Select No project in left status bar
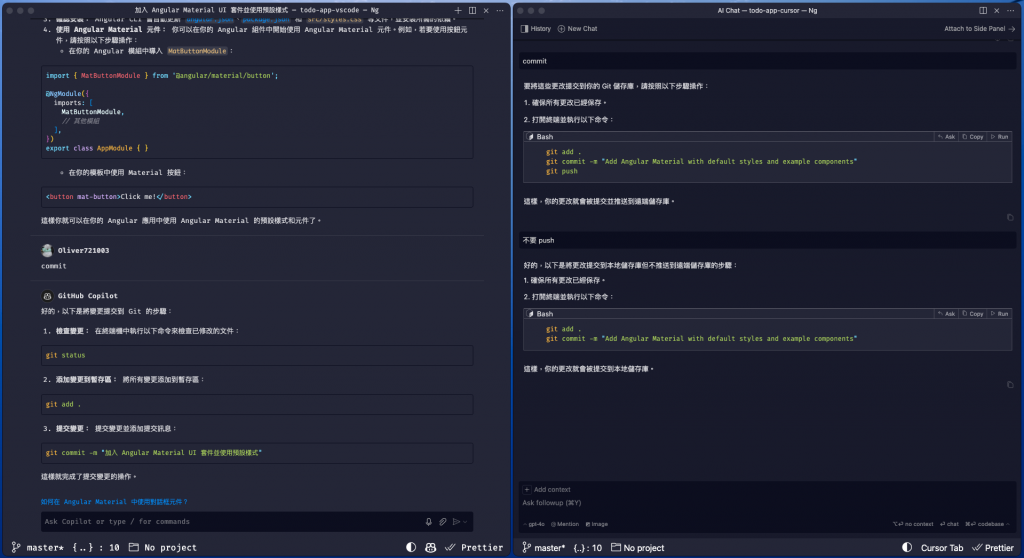Screen dimensions: 1024x558 pos(163,548)
